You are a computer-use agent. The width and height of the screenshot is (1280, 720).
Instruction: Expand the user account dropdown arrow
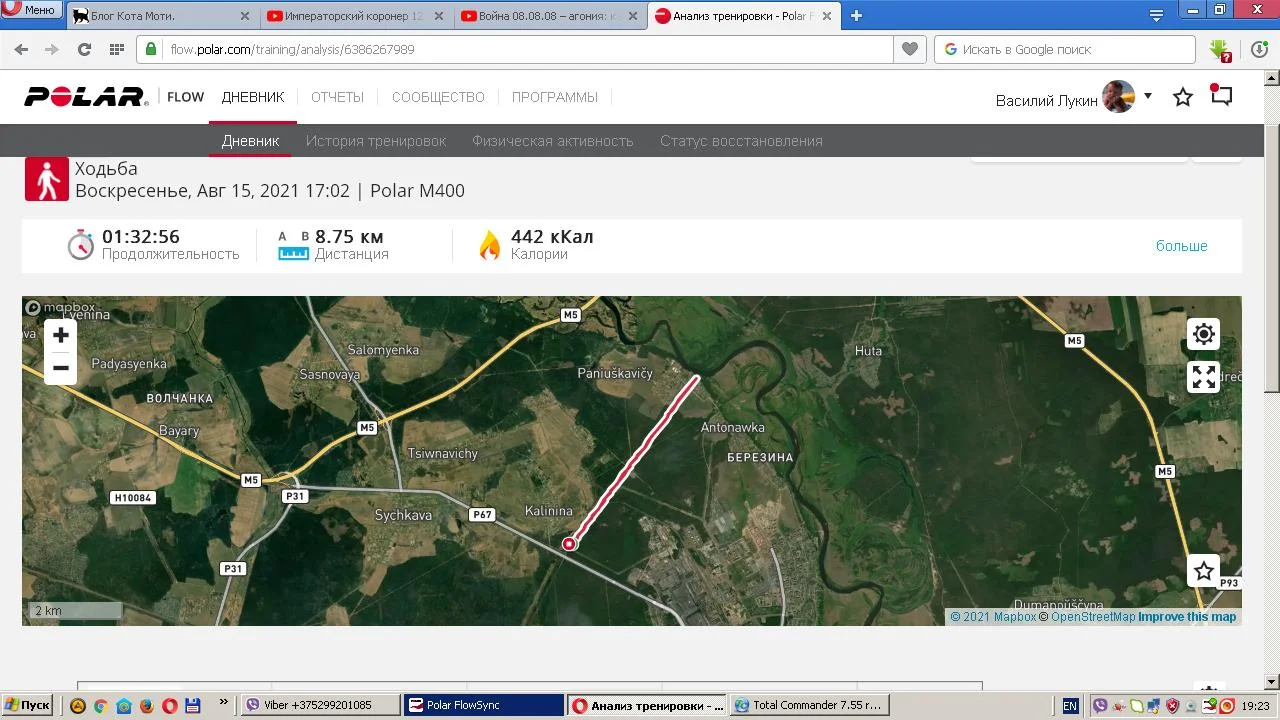click(1148, 96)
